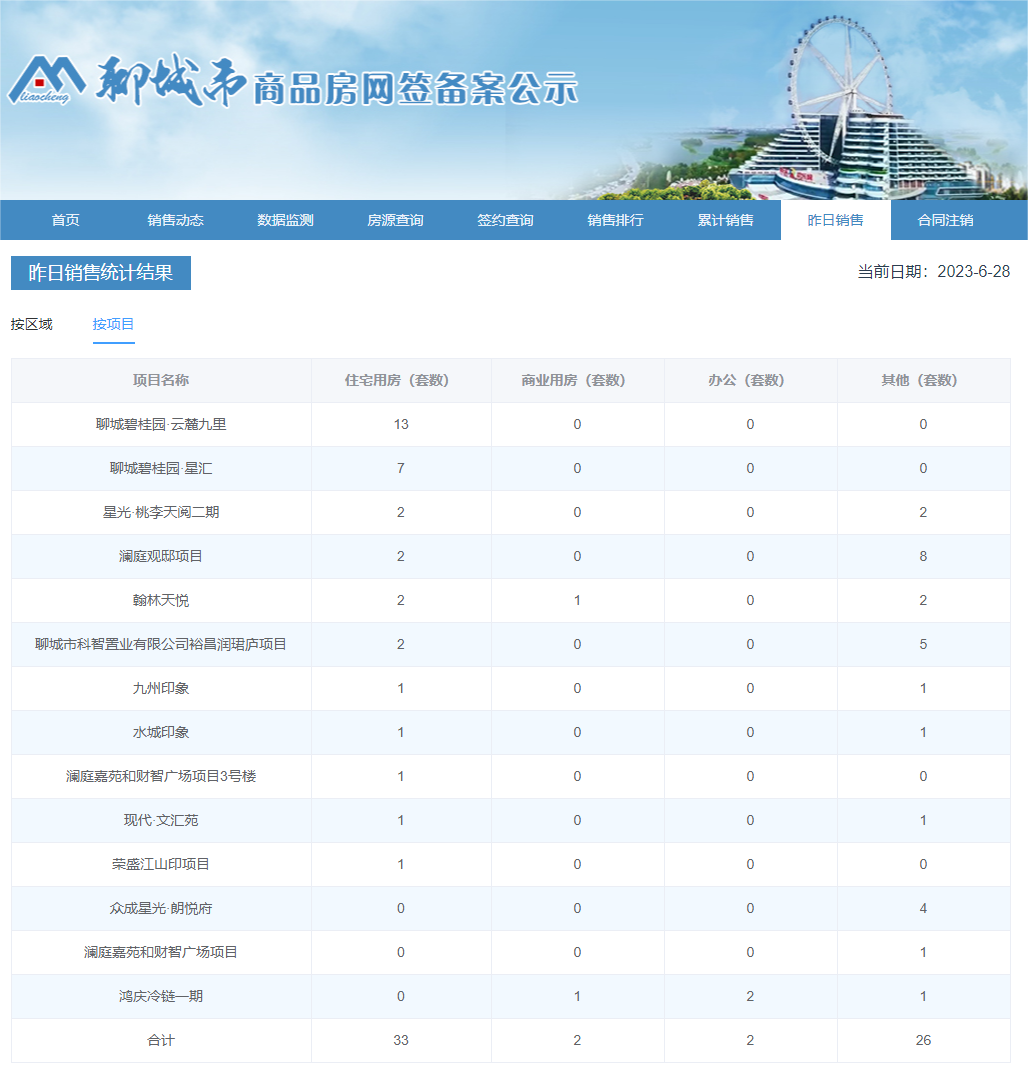Select the 翰林天悦 project entry

click(161, 600)
